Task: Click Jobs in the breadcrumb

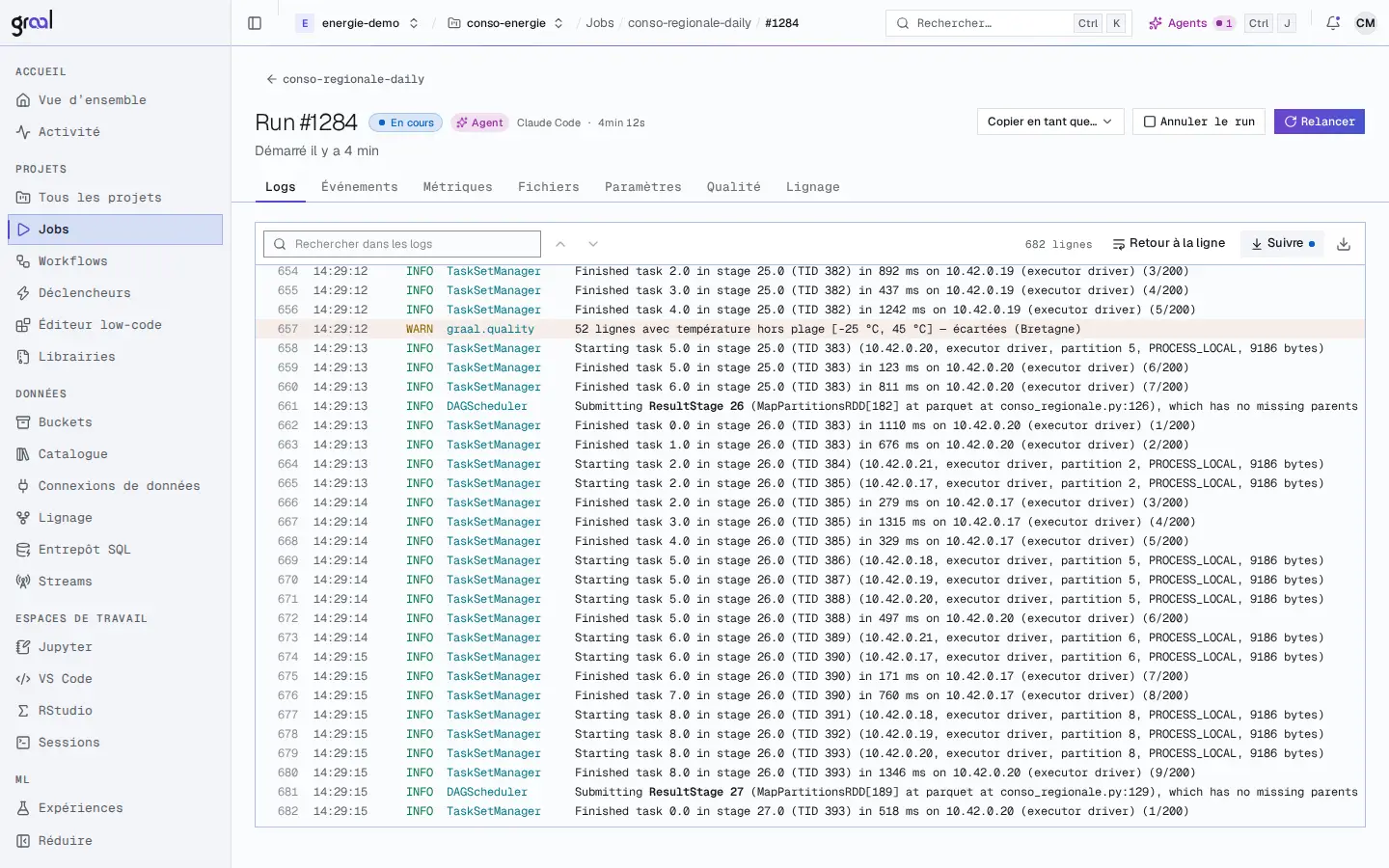Action: click(600, 23)
